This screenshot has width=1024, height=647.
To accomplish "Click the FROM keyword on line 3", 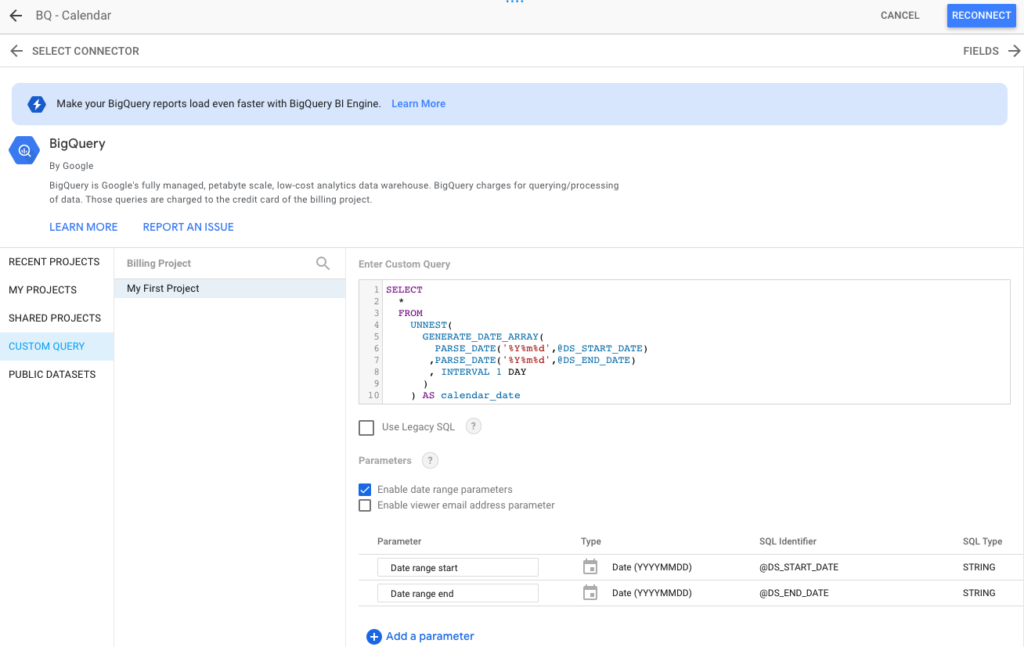I will (410, 313).
